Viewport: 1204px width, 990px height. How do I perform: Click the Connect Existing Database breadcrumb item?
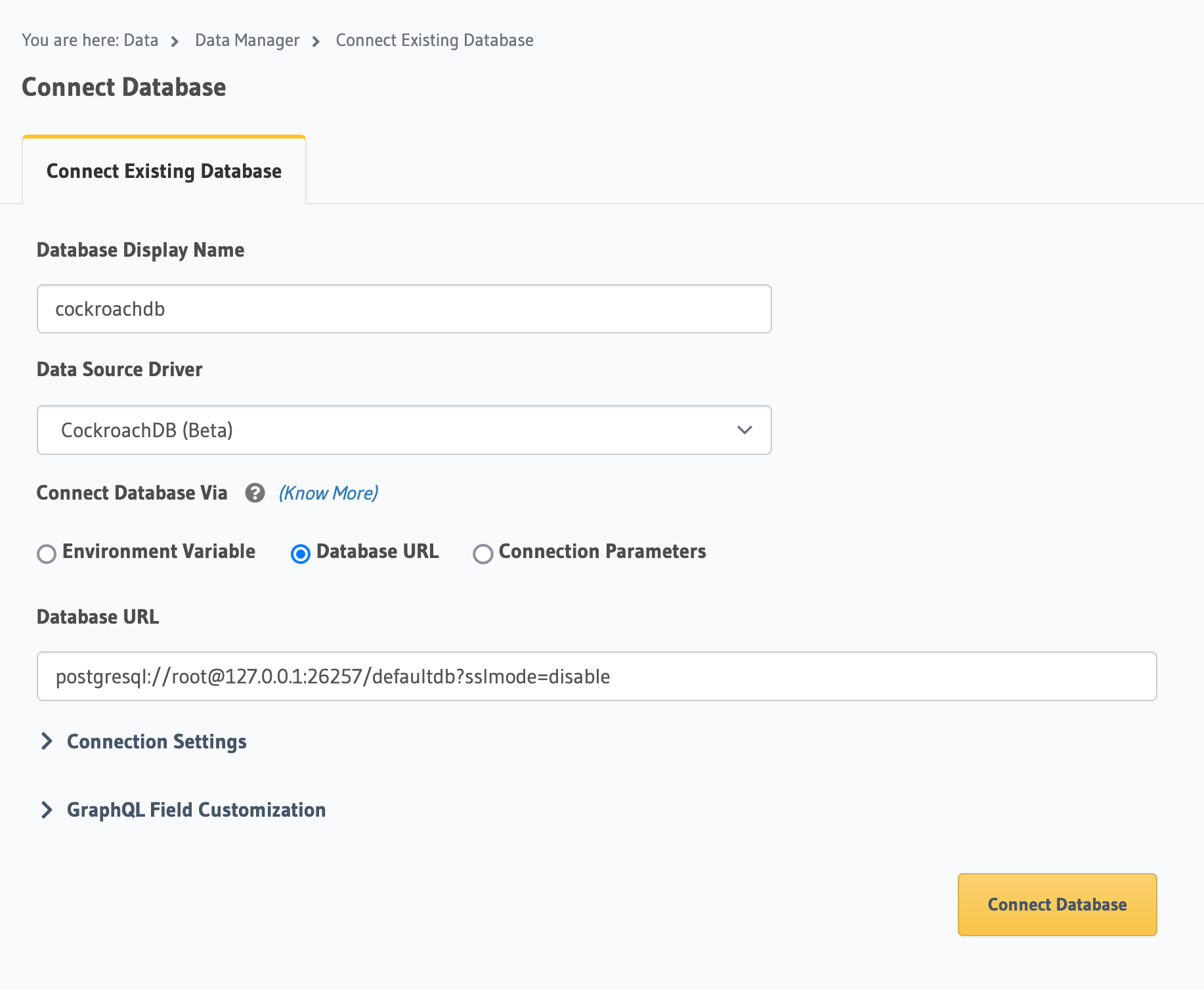[434, 41]
